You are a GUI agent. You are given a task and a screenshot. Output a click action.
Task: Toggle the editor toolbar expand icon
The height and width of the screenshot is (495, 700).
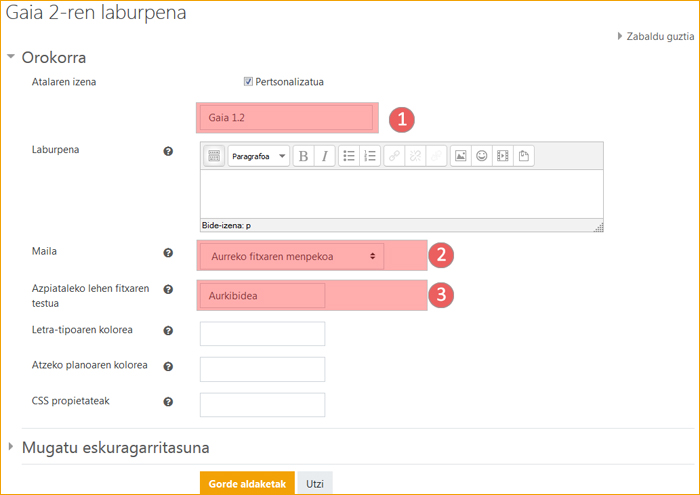[x=214, y=156]
